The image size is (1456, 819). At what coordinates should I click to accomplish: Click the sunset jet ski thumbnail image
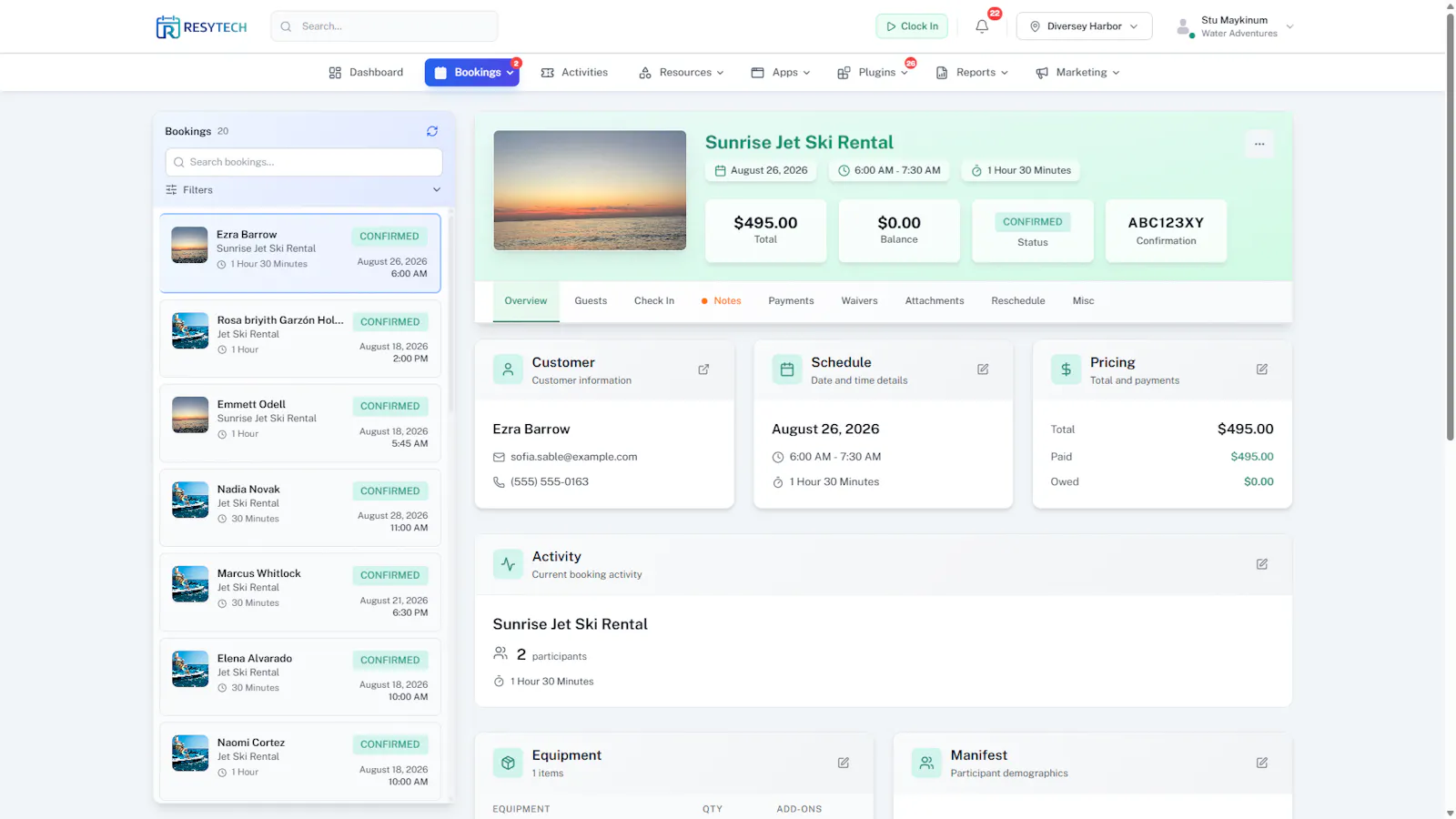click(590, 190)
